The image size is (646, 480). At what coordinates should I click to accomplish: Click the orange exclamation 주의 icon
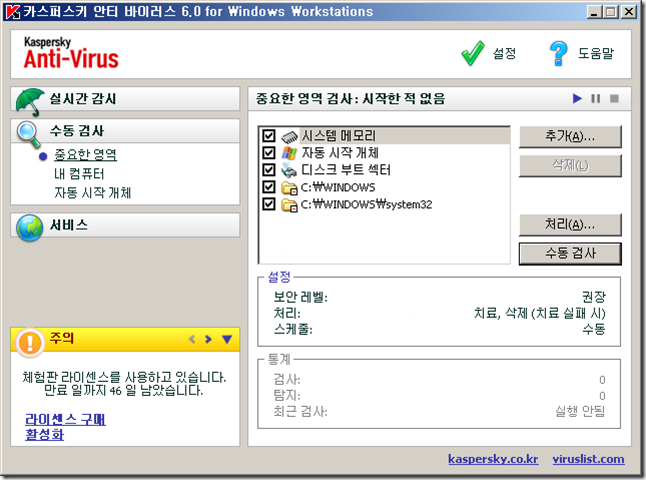29,343
